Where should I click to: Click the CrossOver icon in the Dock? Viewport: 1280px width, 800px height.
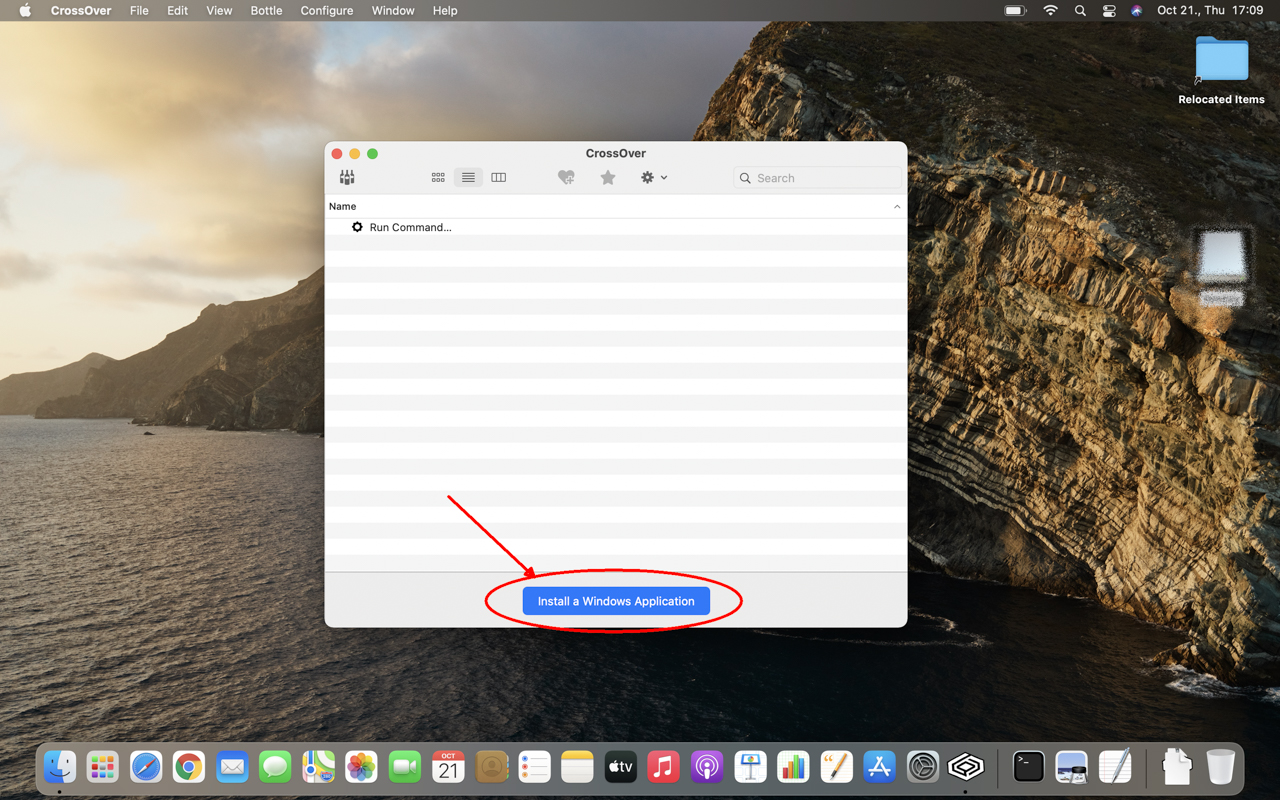pos(965,767)
